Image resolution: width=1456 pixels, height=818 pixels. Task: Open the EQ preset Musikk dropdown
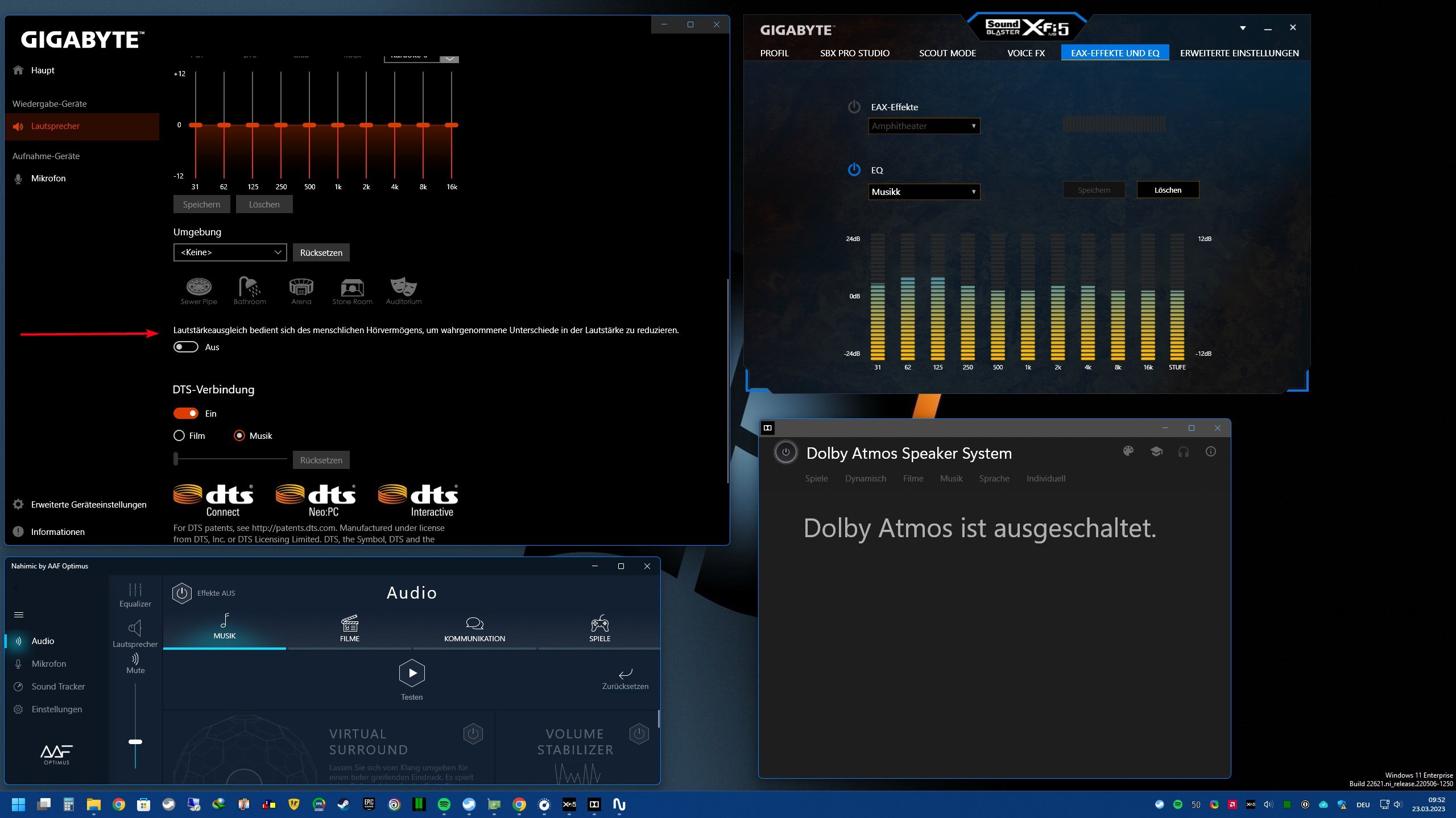coord(924,192)
